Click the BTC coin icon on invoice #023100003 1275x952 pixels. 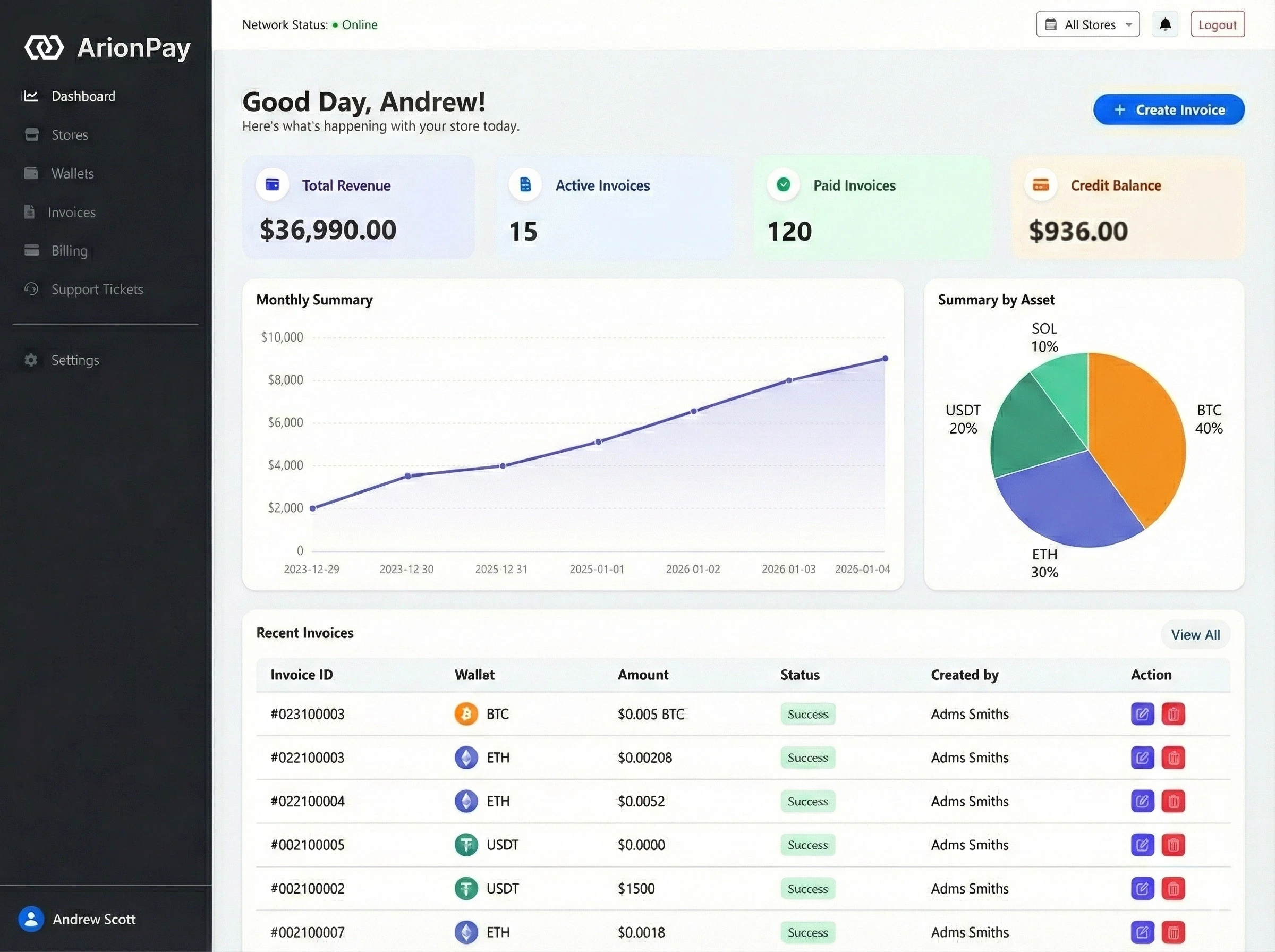click(x=465, y=714)
